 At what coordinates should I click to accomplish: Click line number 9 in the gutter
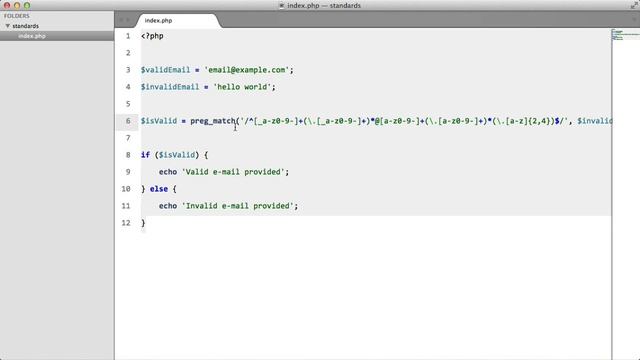pos(128,172)
